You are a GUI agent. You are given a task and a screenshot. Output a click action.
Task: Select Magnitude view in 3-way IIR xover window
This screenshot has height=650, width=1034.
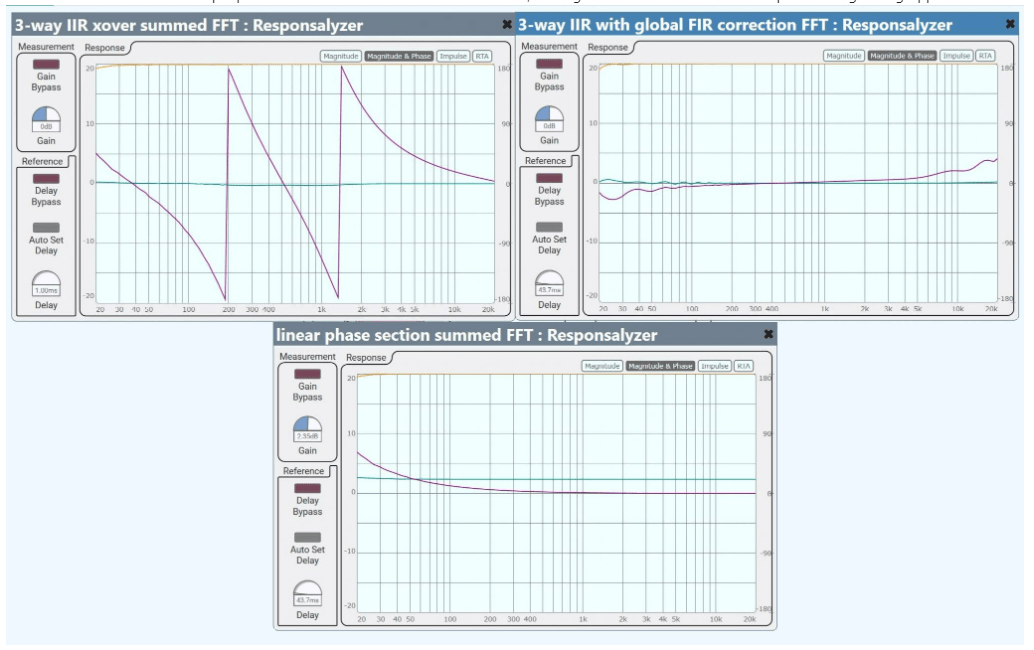click(x=341, y=56)
